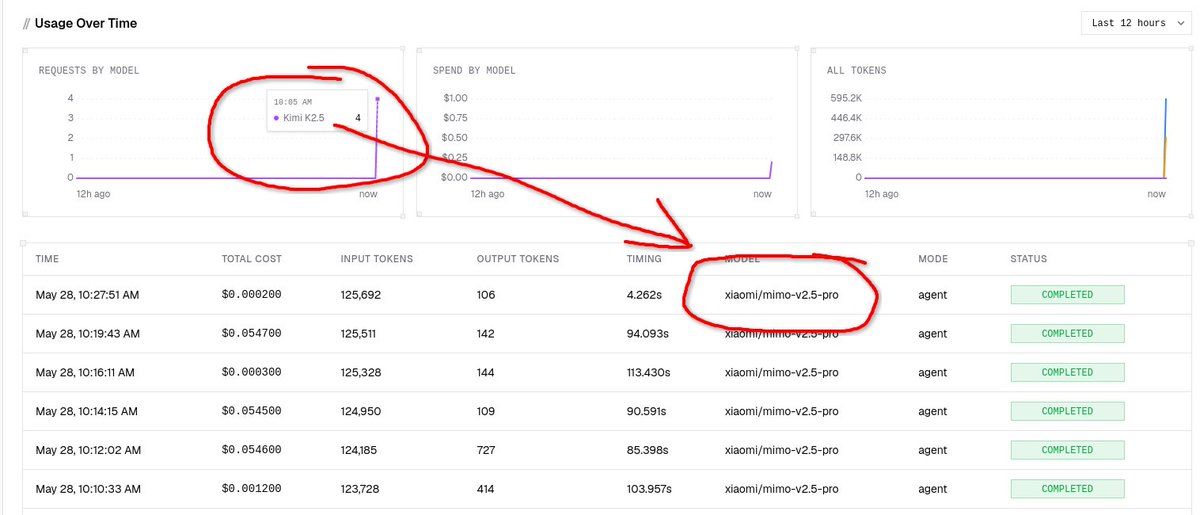Click the $0.000200 total cost cell

click(252, 295)
